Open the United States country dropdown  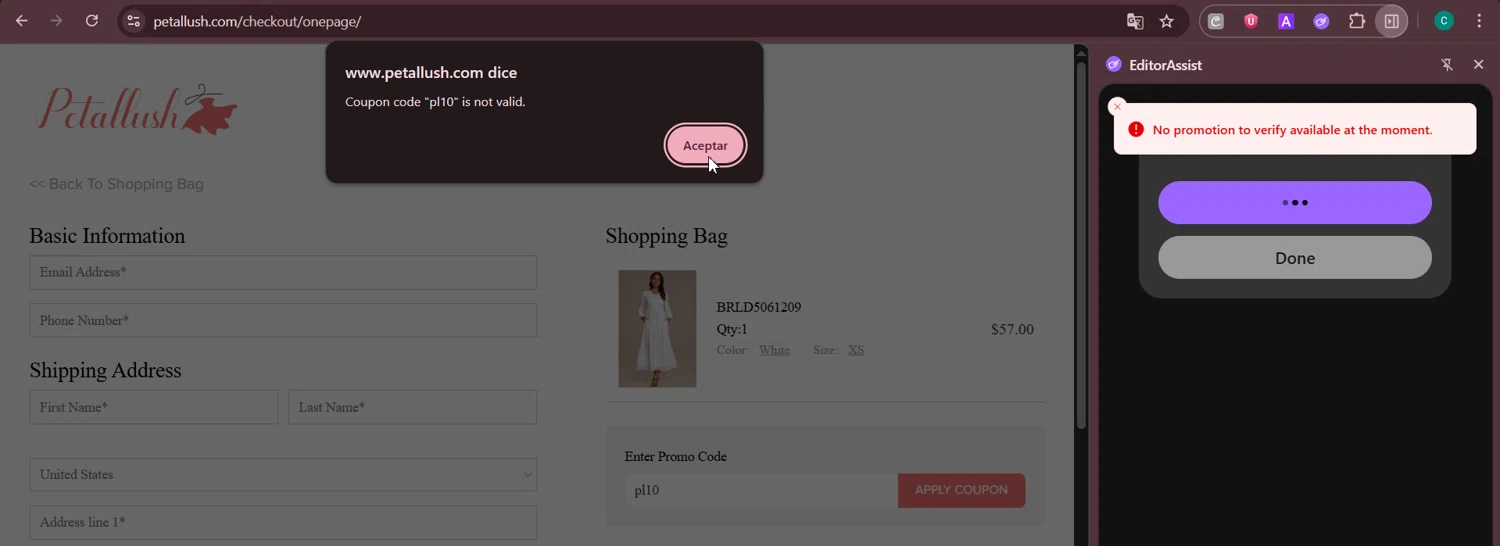click(x=283, y=475)
